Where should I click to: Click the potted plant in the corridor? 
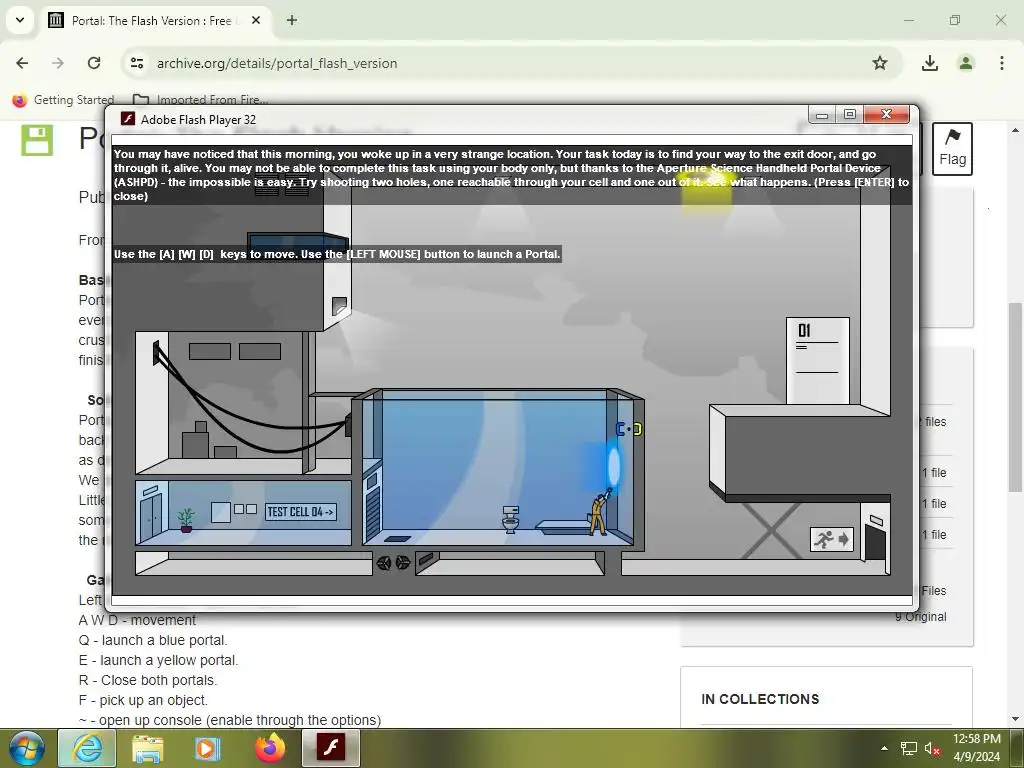186,520
